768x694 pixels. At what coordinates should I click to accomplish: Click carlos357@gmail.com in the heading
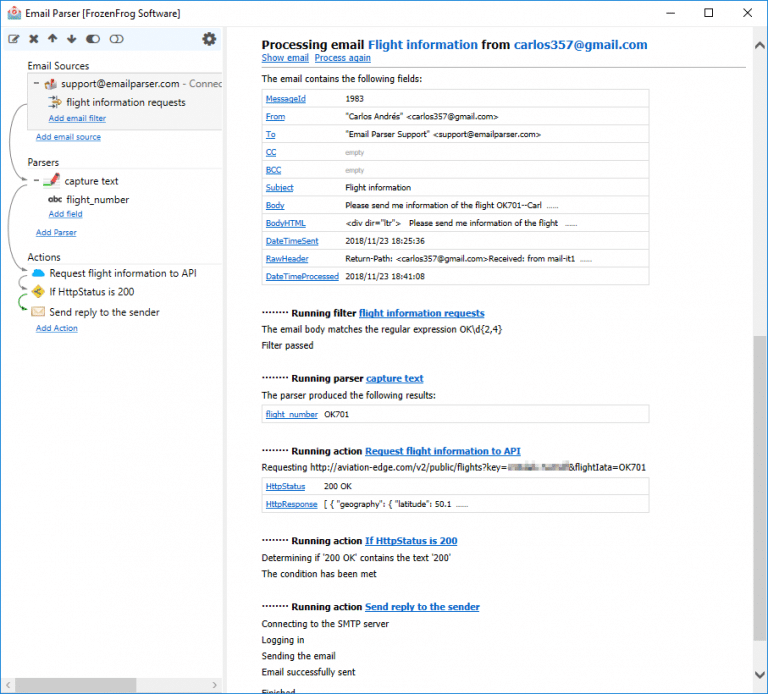tap(580, 45)
